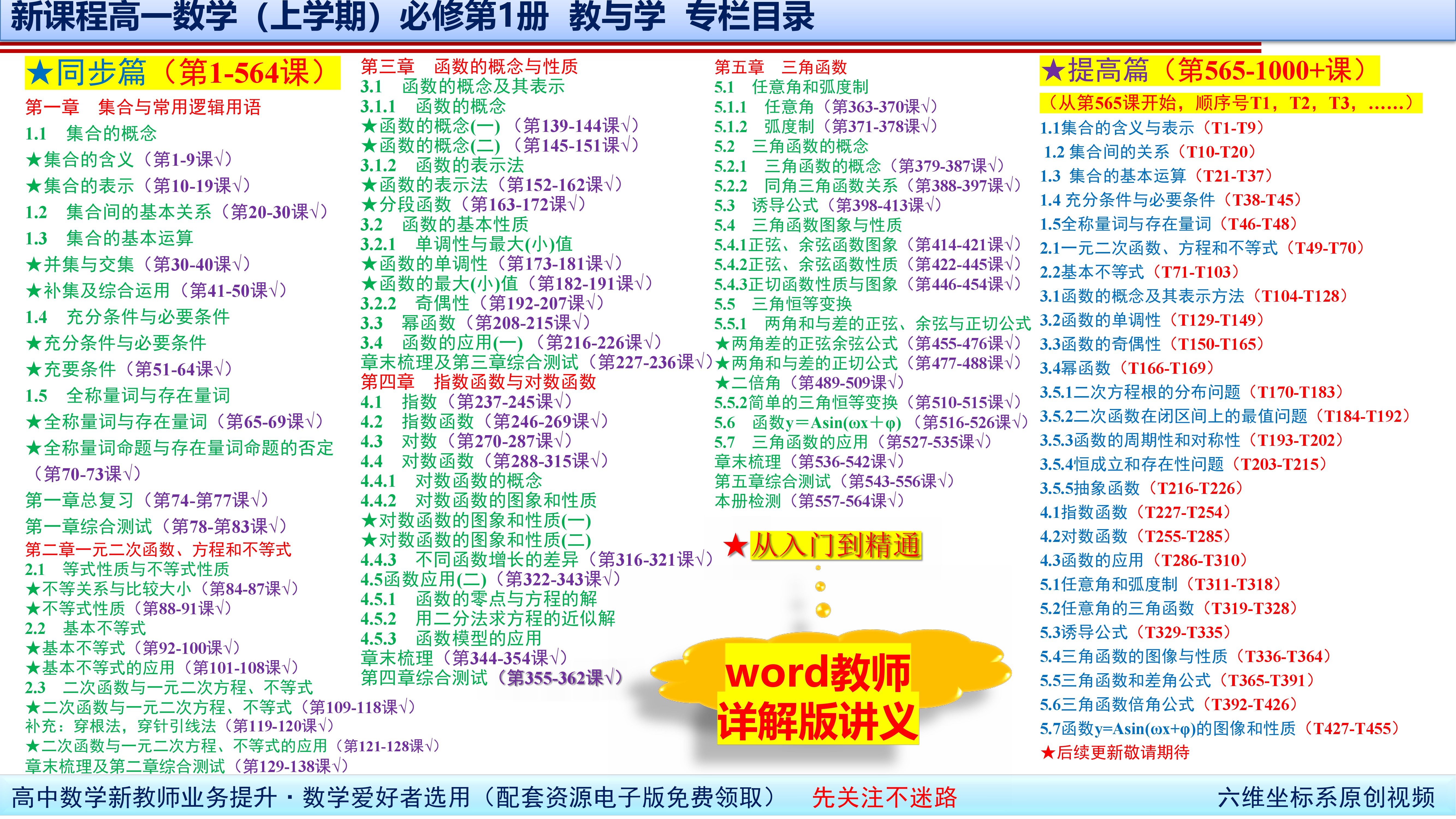The image size is (1456, 819).
Task: Click 5.2.2 同角三角函数关系 (第388-397课√)
Action: [868, 185]
